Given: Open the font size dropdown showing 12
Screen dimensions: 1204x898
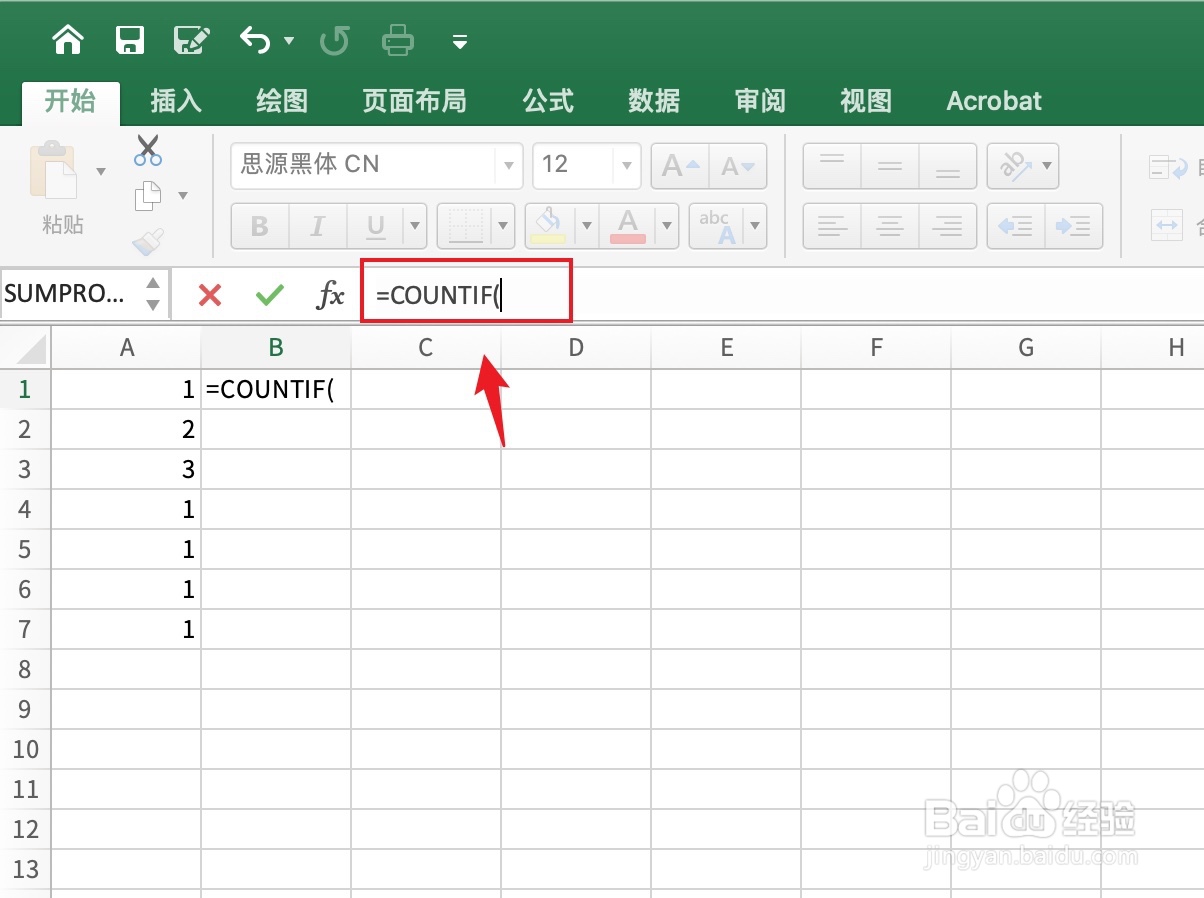Looking at the screenshot, I should 627,165.
